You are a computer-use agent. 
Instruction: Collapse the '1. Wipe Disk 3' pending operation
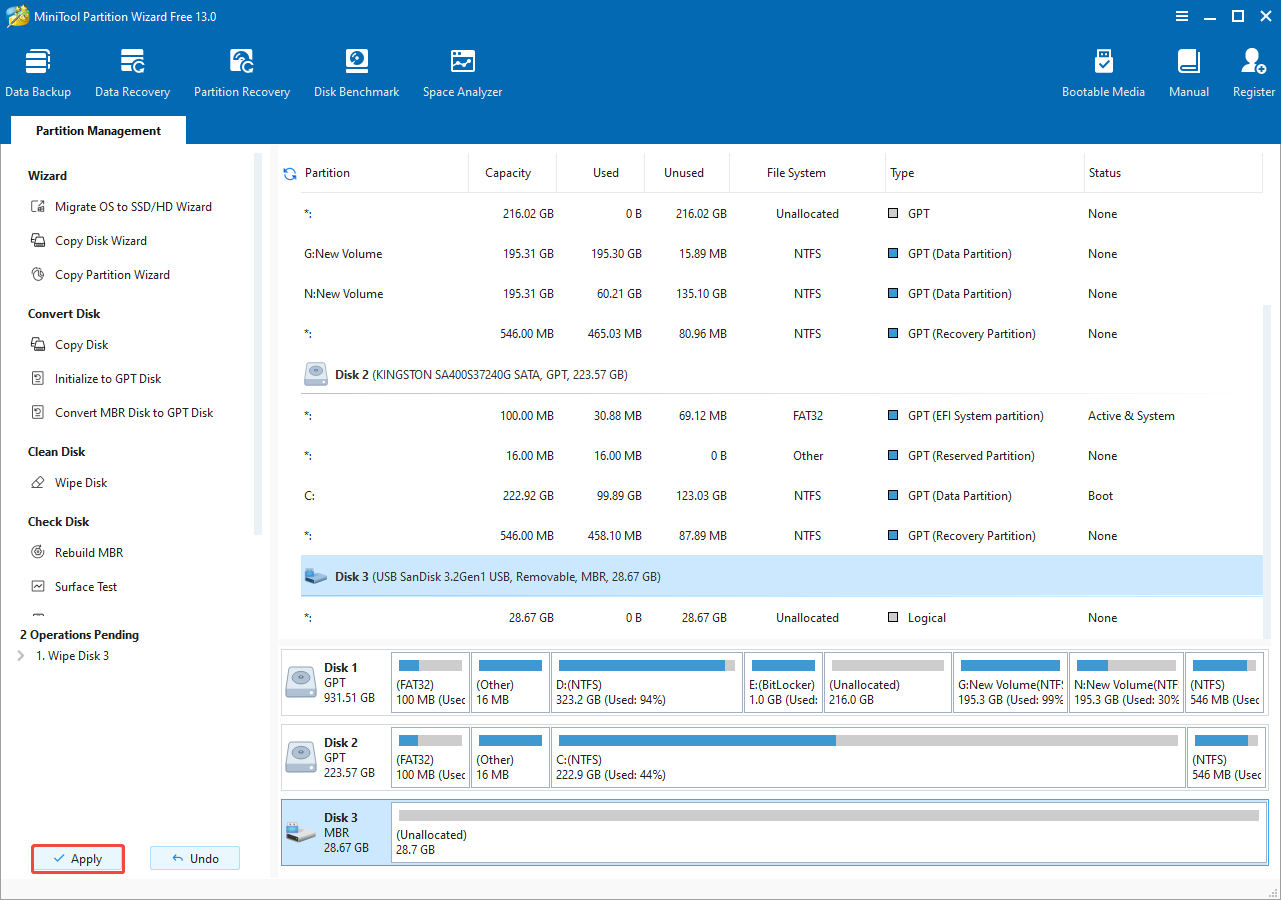[x=20, y=655]
